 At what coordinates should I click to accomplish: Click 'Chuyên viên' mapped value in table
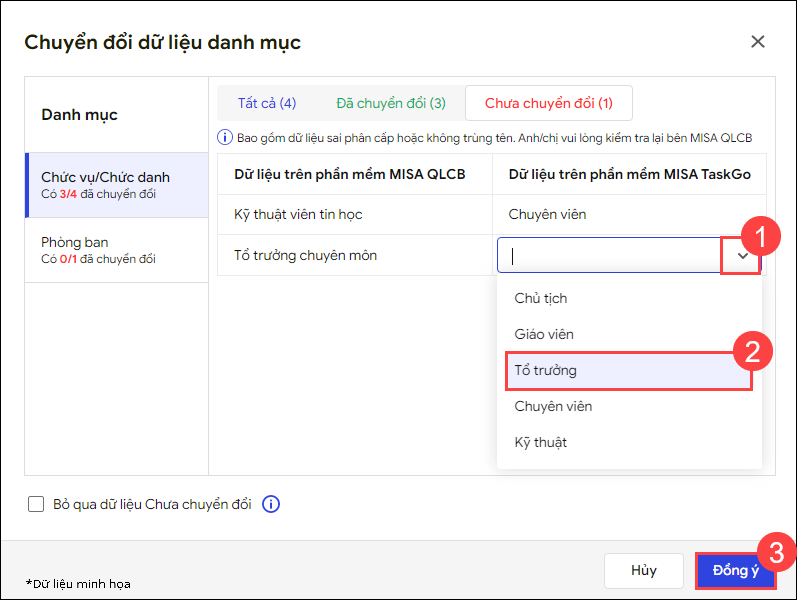[x=547, y=214]
